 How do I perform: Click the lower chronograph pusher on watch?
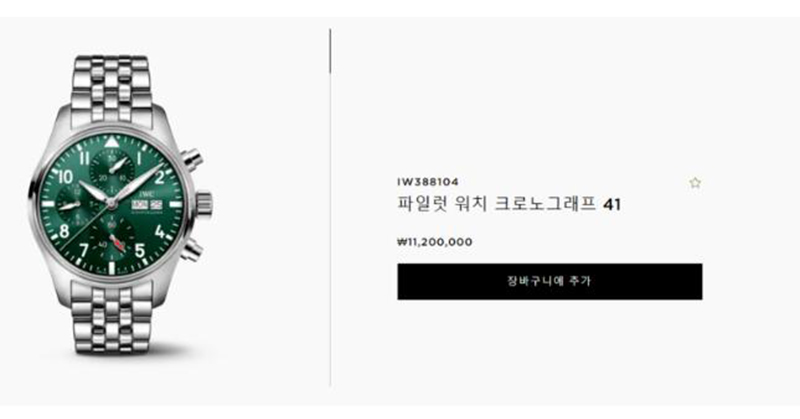click(192, 250)
